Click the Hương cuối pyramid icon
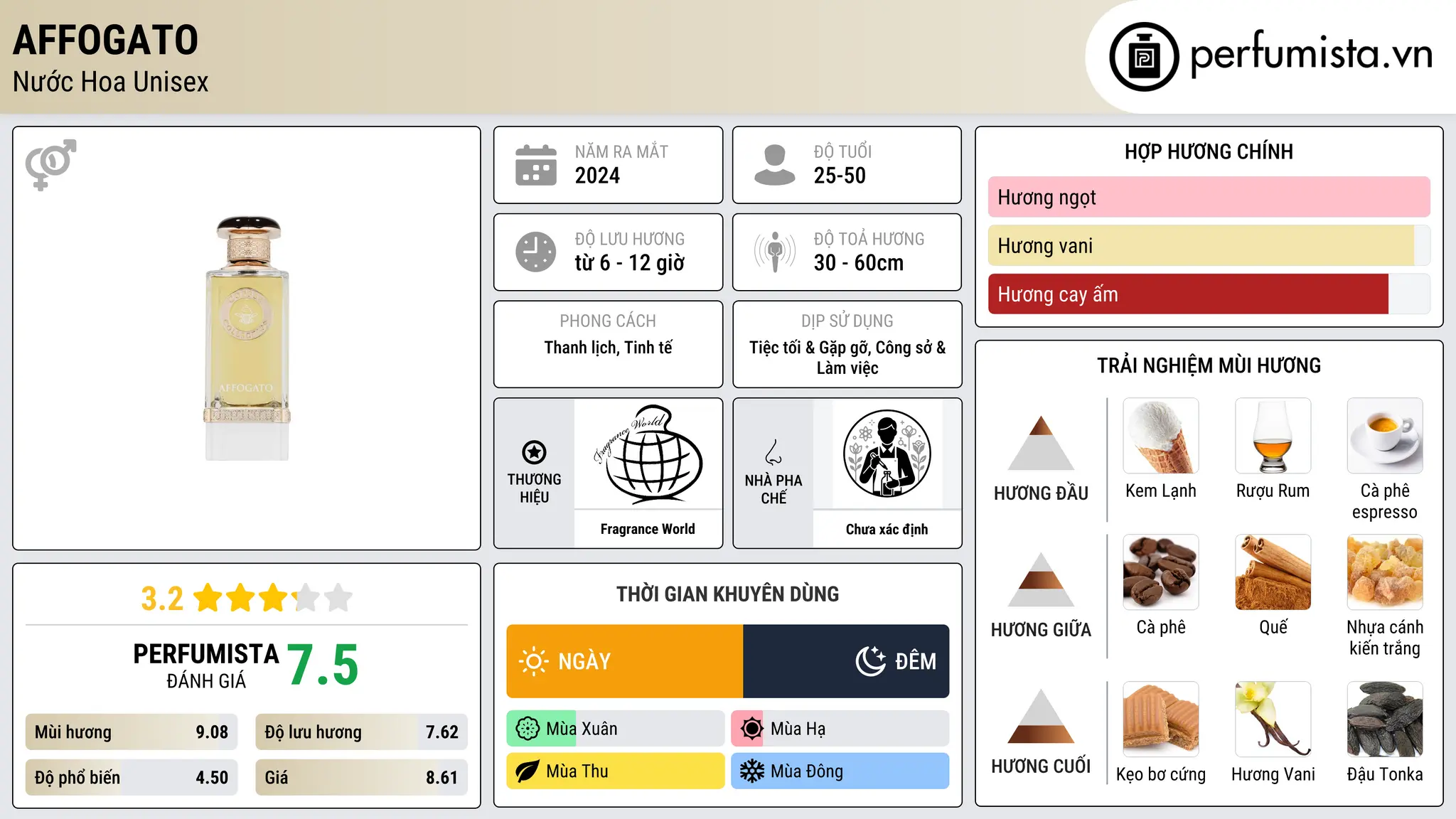The height and width of the screenshot is (819, 1456). [x=1041, y=716]
